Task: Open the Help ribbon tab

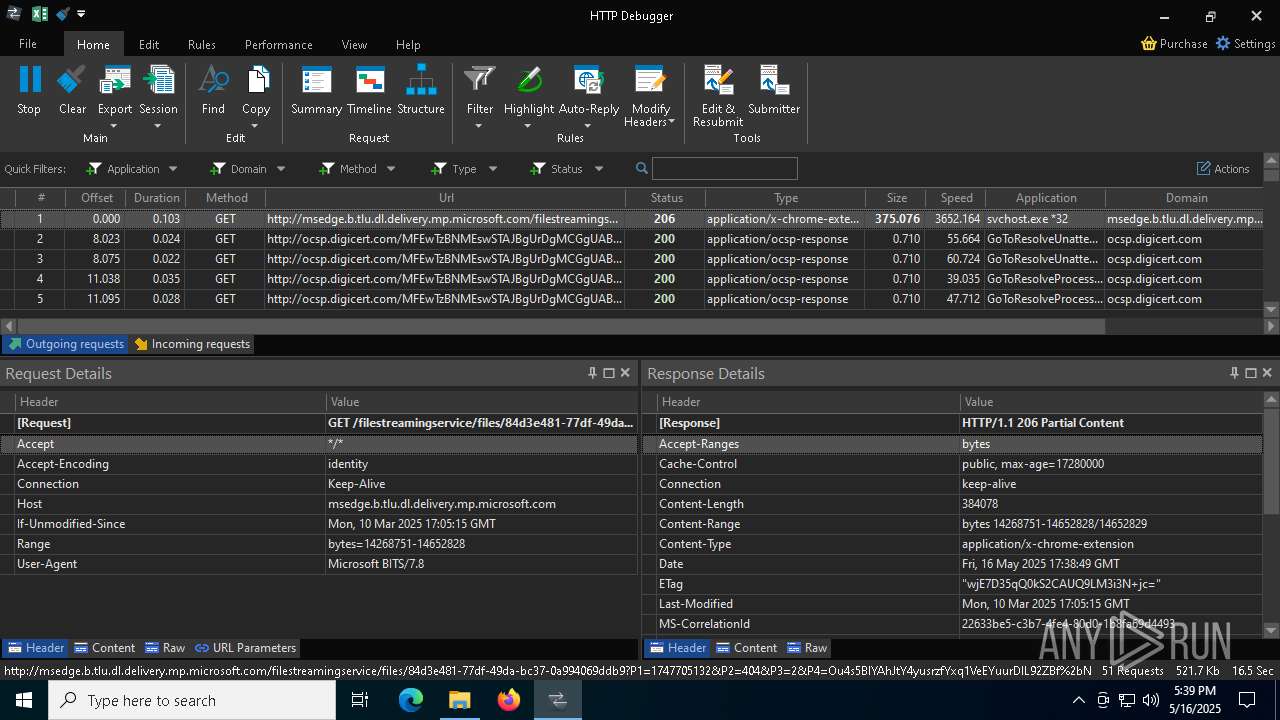Action: pyautogui.click(x=408, y=44)
